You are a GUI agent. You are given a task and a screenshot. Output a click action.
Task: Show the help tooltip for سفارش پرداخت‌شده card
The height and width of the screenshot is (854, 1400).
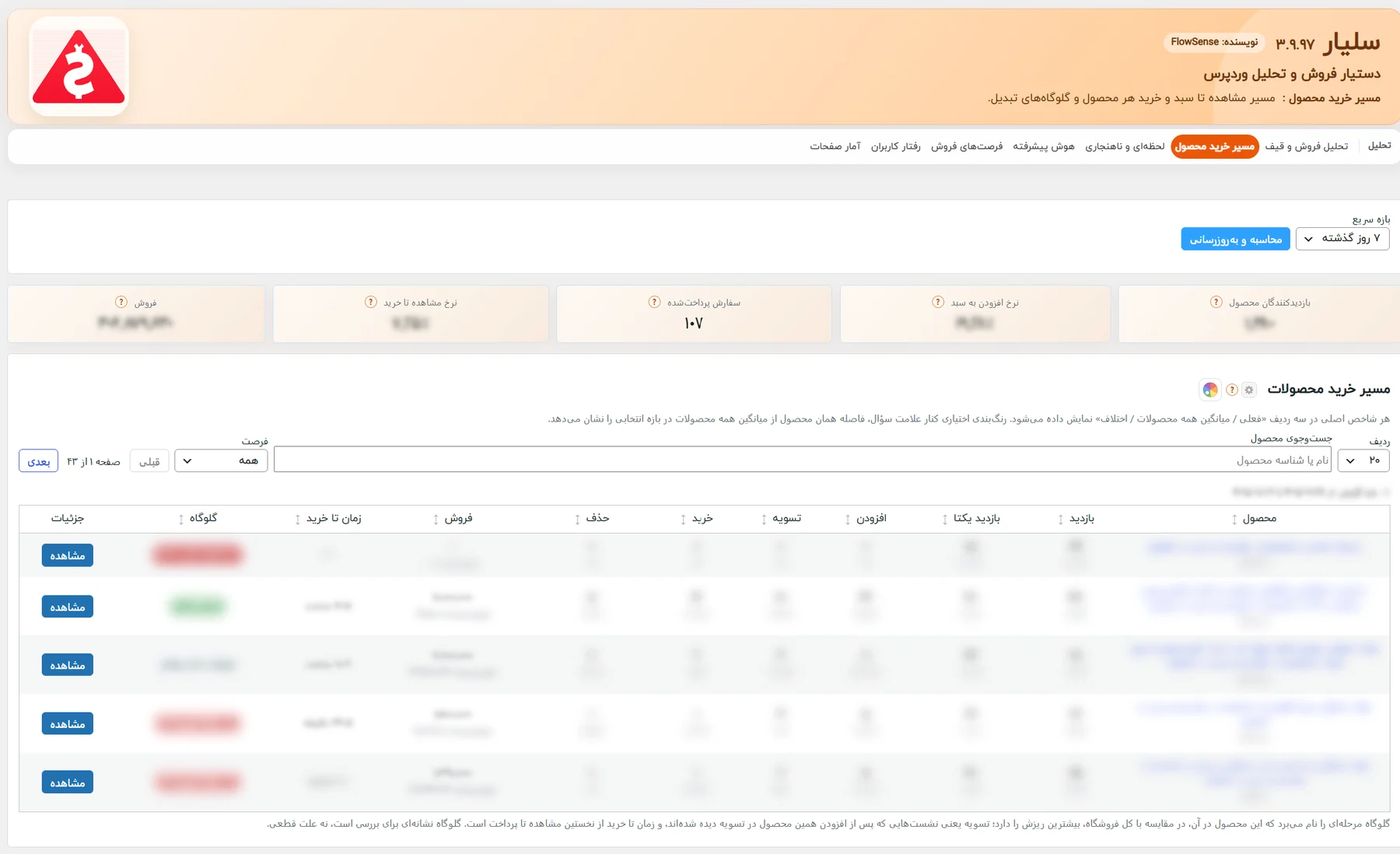(654, 302)
